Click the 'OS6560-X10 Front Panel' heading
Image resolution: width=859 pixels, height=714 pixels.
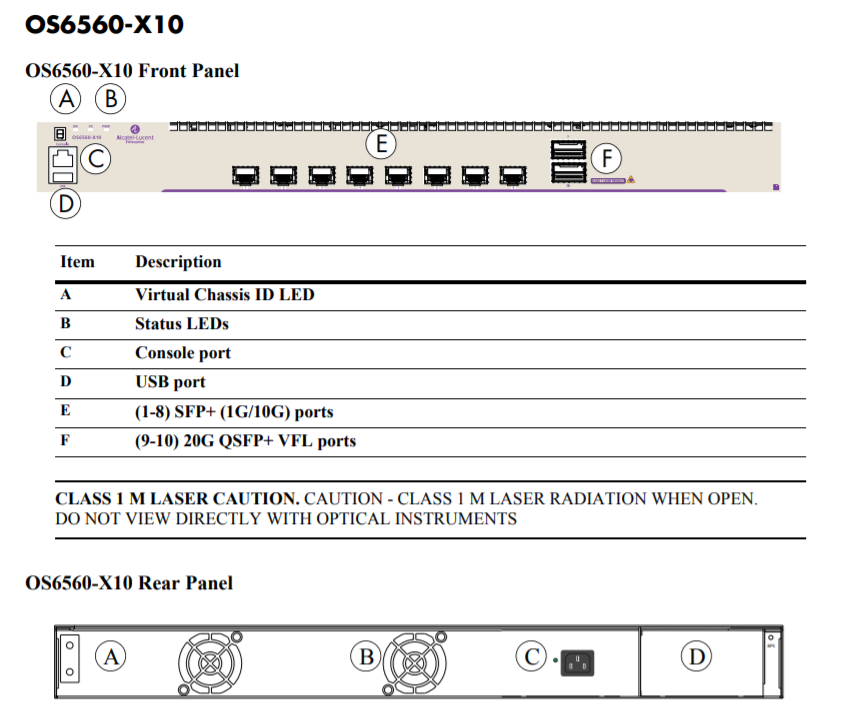coord(132,71)
